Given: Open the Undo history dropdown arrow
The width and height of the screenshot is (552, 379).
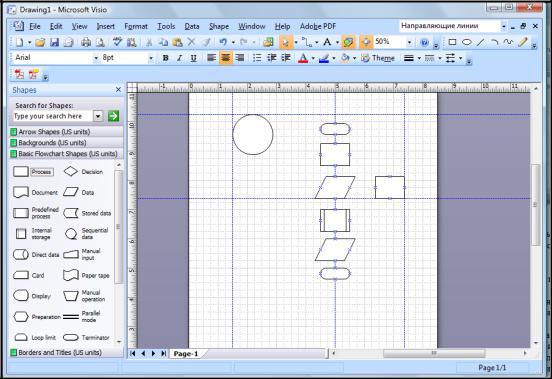Looking at the screenshot, I should tap(233, 43).
